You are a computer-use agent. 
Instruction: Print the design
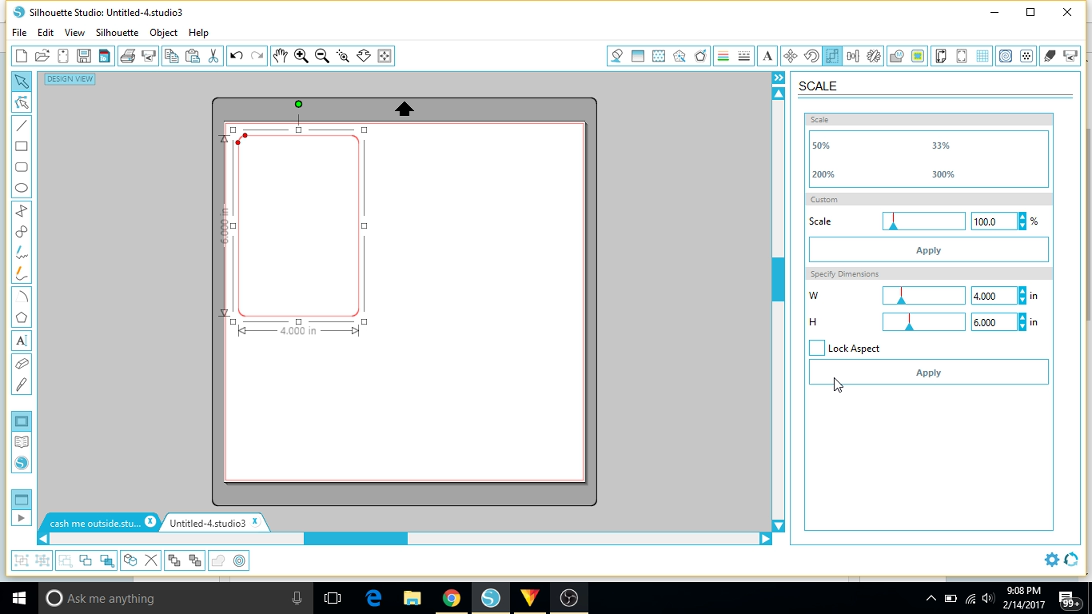point(127,56)
